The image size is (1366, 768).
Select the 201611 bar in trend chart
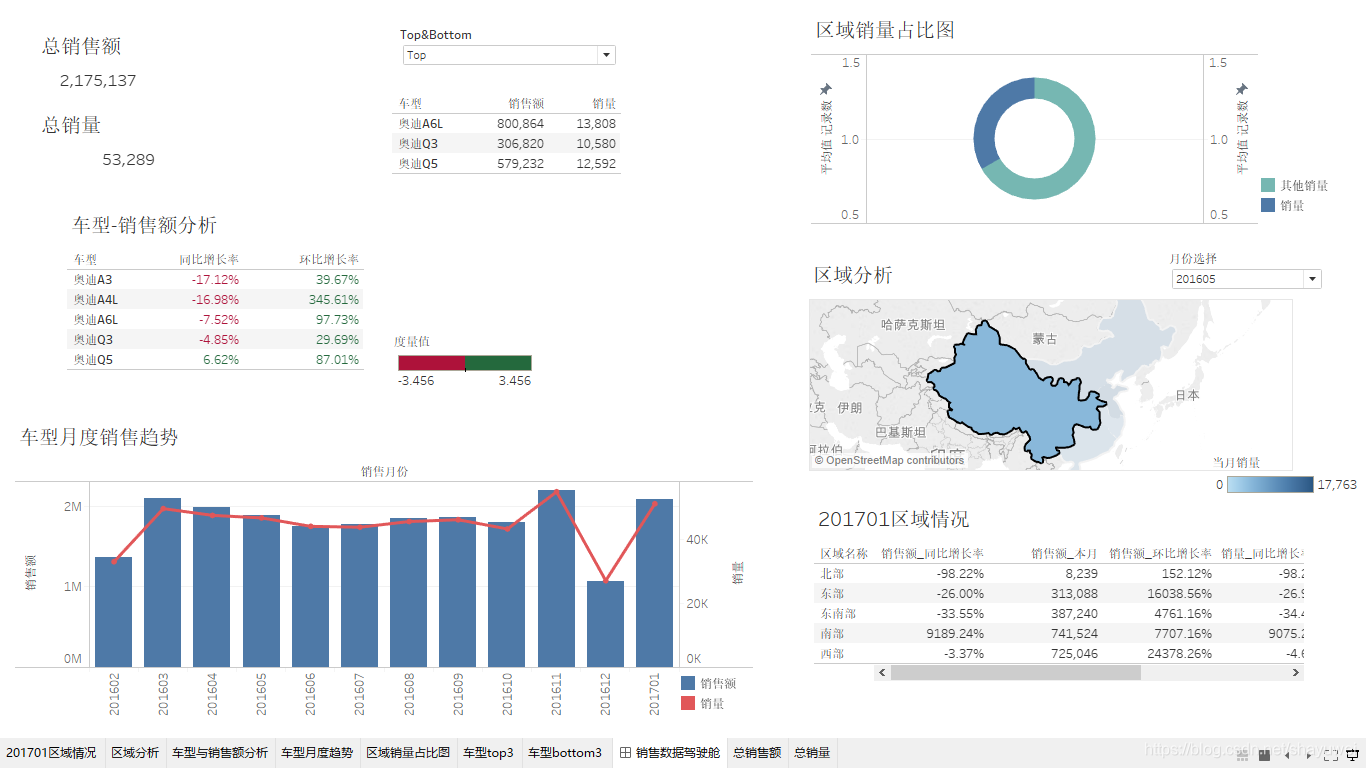pyautogui.click(x=556, y=578)
